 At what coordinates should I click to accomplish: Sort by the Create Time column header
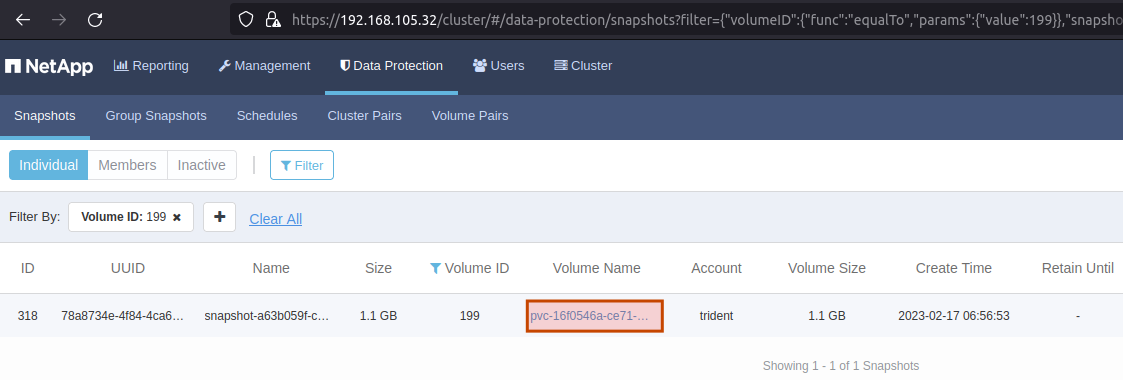click(x=953, y=268)
